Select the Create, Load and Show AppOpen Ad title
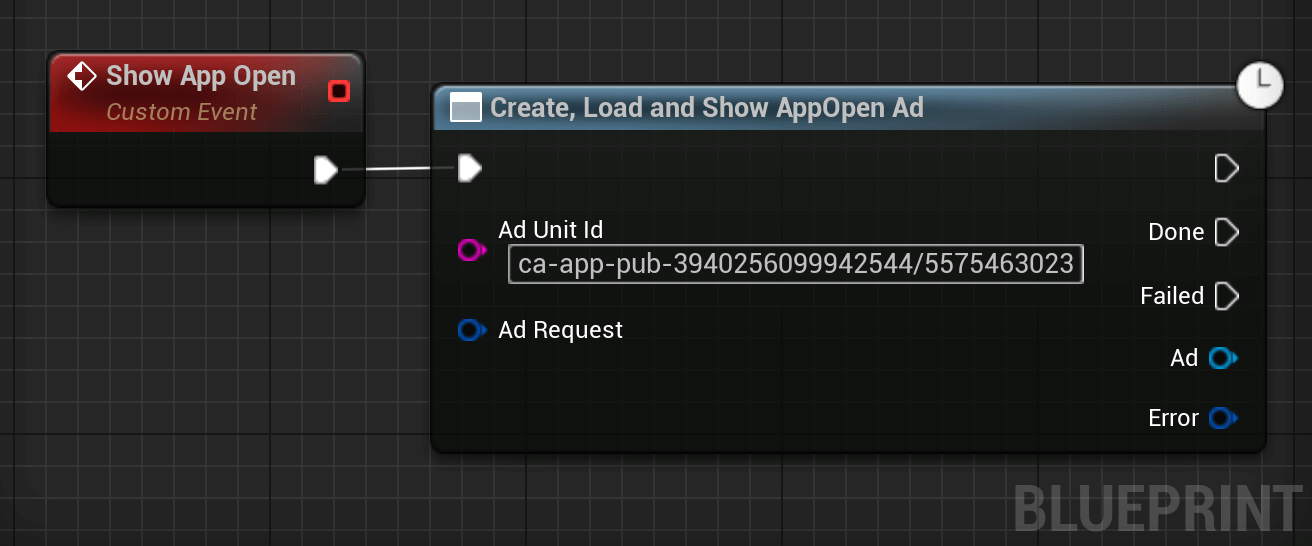 tap(707, 108)
